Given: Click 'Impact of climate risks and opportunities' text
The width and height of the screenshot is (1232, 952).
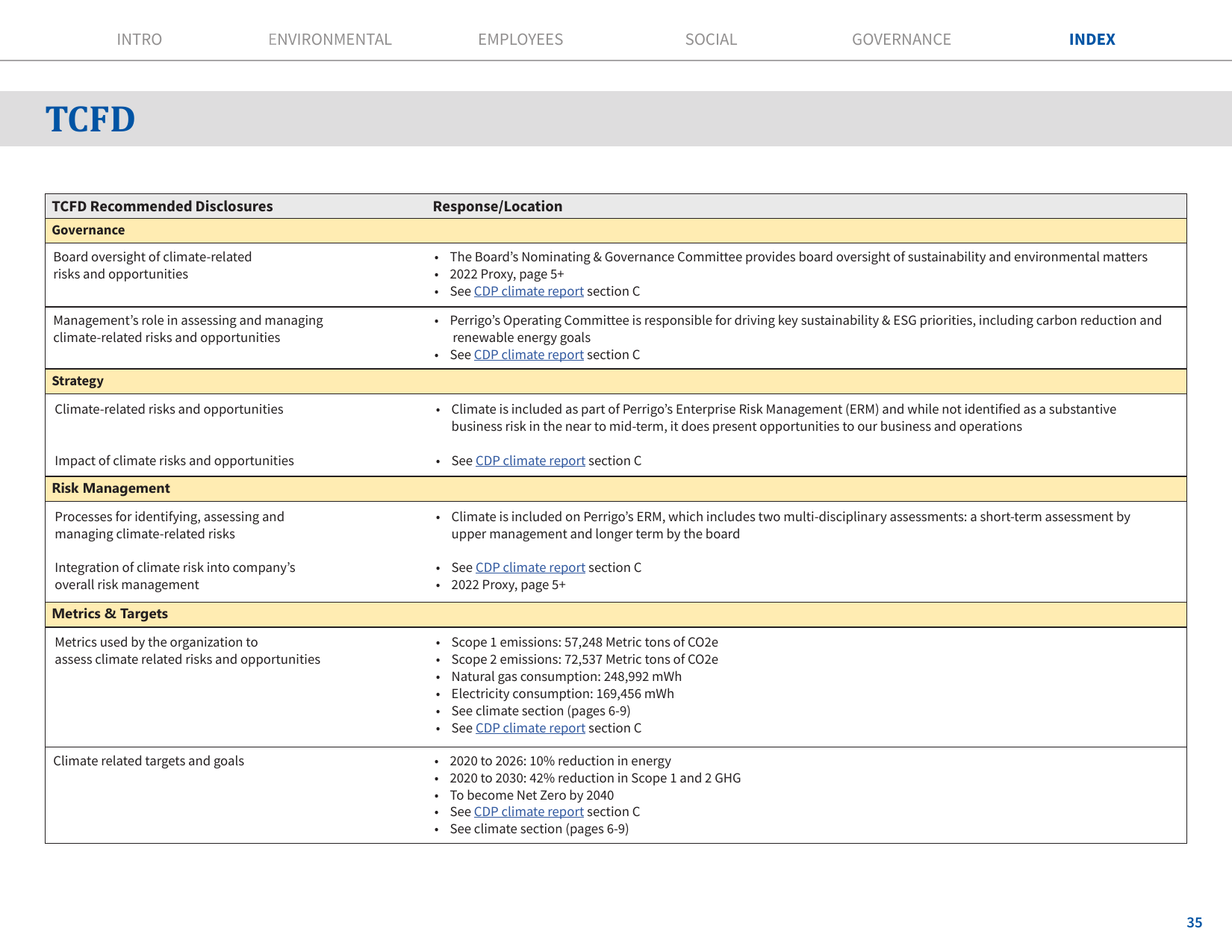Looking at the screenshot, I should (x=174, y=461).
